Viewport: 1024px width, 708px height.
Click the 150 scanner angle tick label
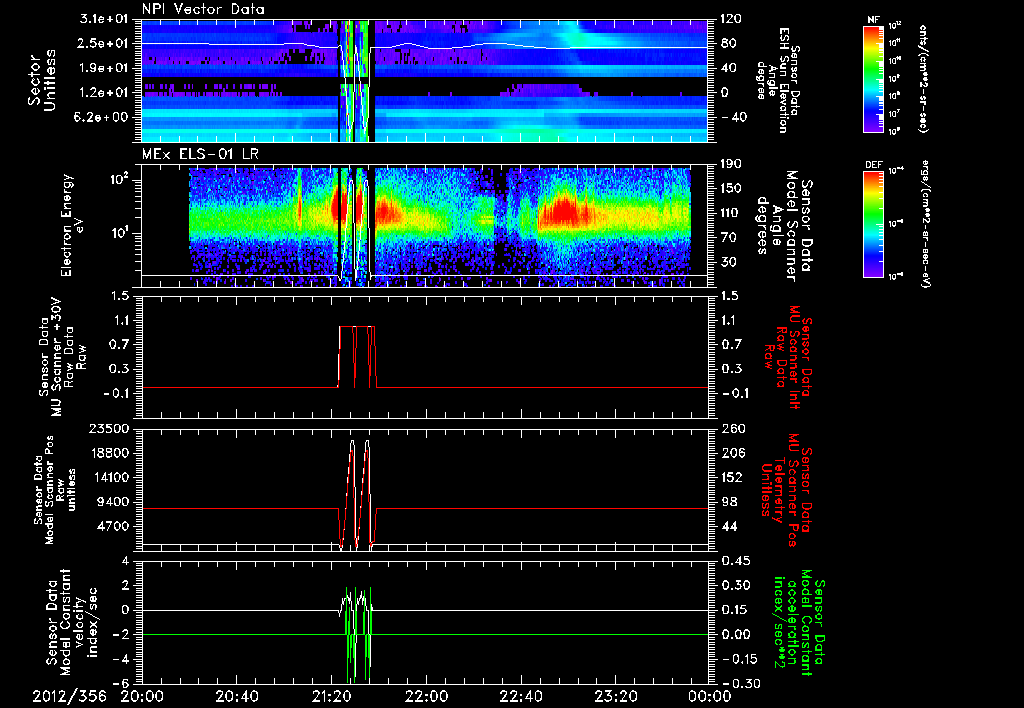[731, 189]
